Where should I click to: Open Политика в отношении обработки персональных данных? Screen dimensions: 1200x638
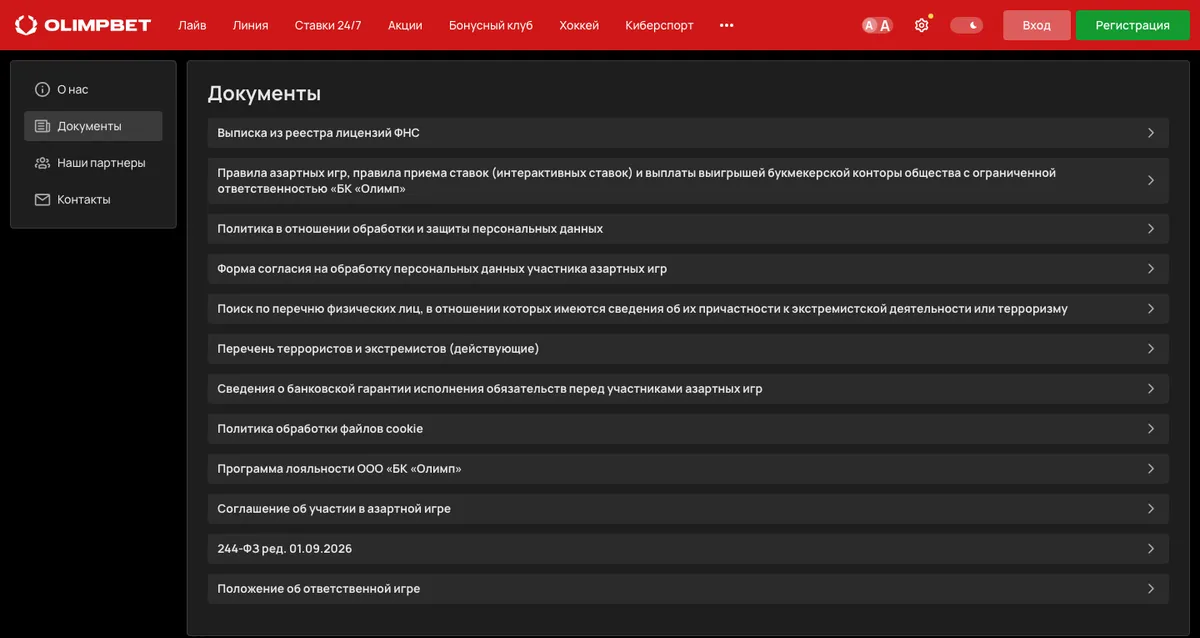pos(688,229)
